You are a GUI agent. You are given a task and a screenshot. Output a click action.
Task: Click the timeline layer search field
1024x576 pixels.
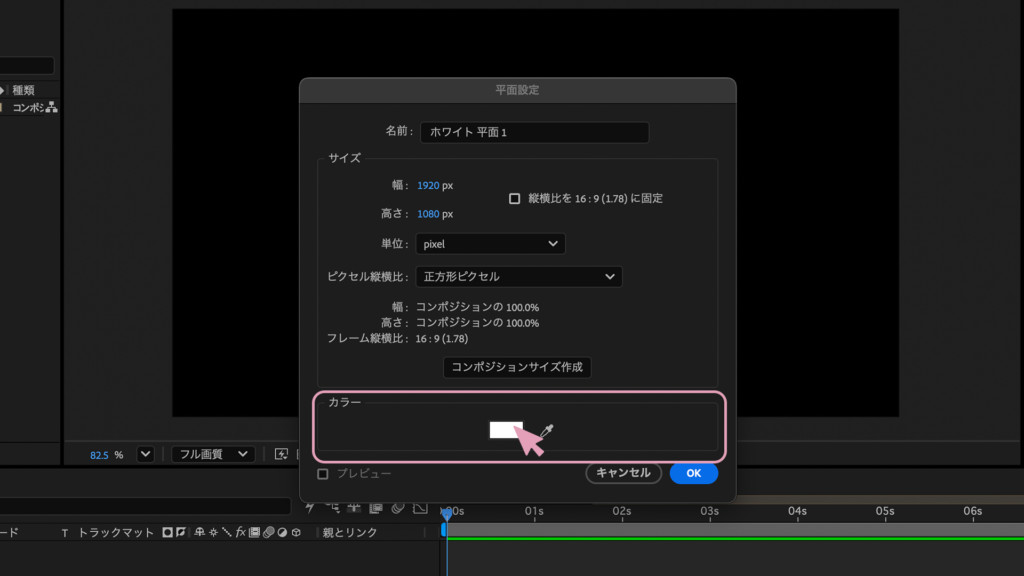click(x=145, y=506)
